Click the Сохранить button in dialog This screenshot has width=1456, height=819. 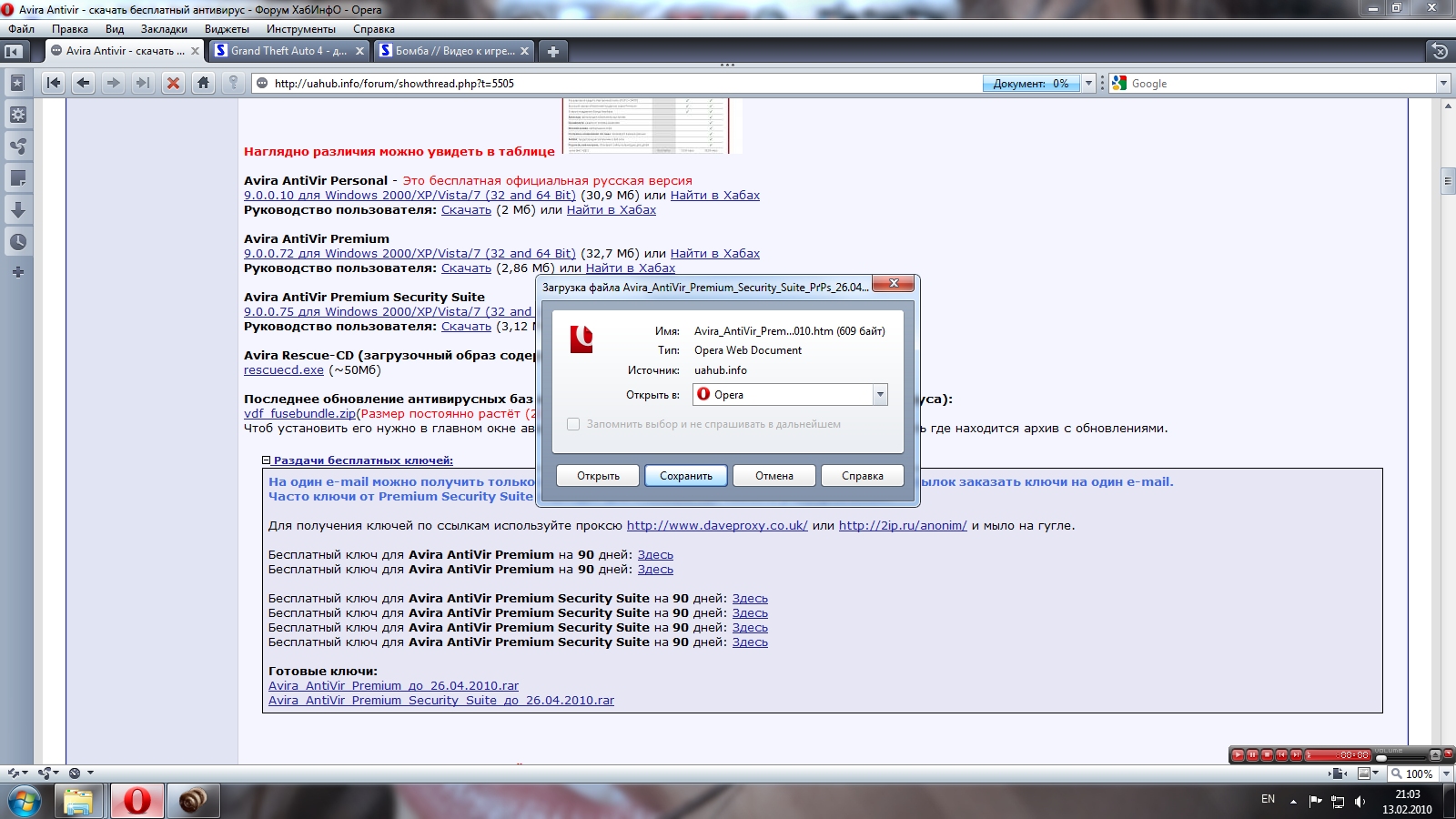tap(685, 476)
